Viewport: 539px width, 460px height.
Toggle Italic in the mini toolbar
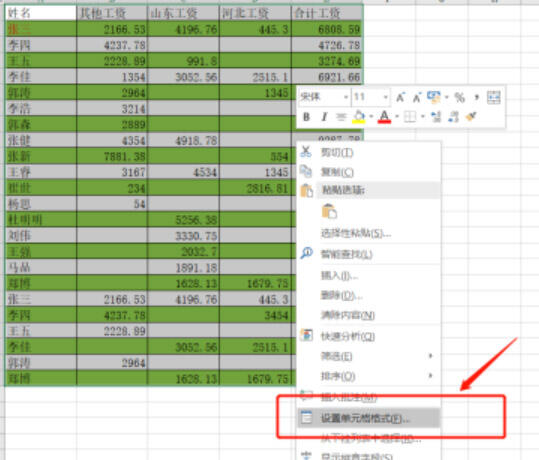pyautogui.click(x=324, y=117)
